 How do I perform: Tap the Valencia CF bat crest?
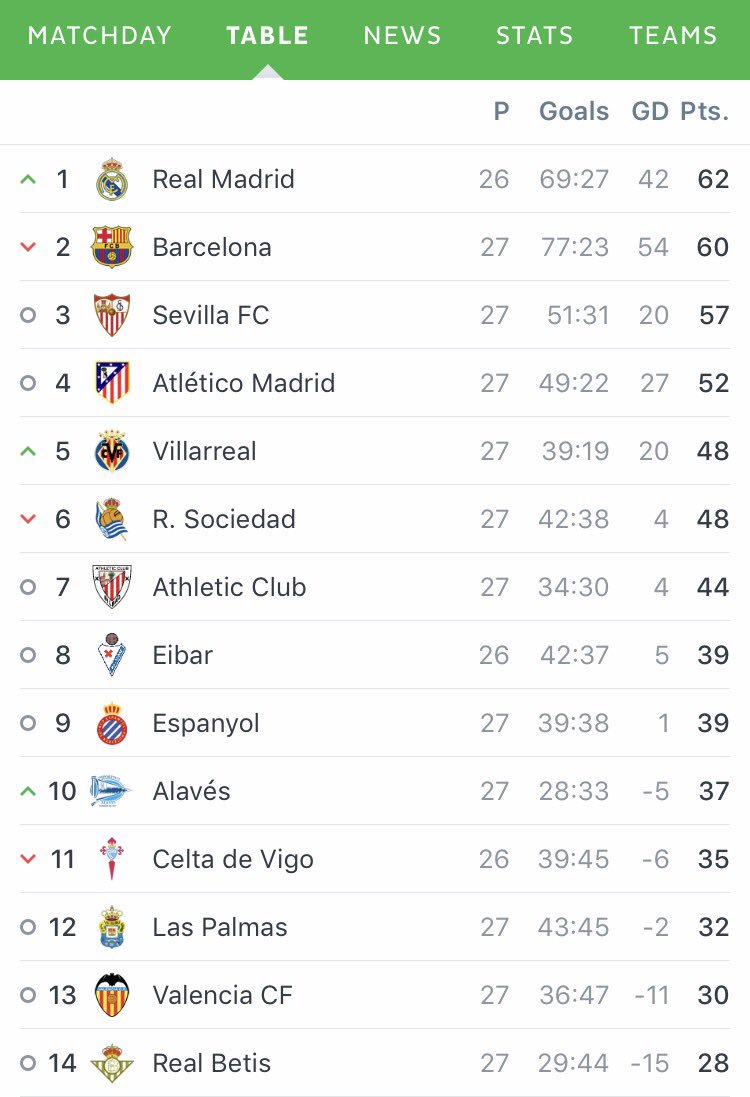(112, 995)
